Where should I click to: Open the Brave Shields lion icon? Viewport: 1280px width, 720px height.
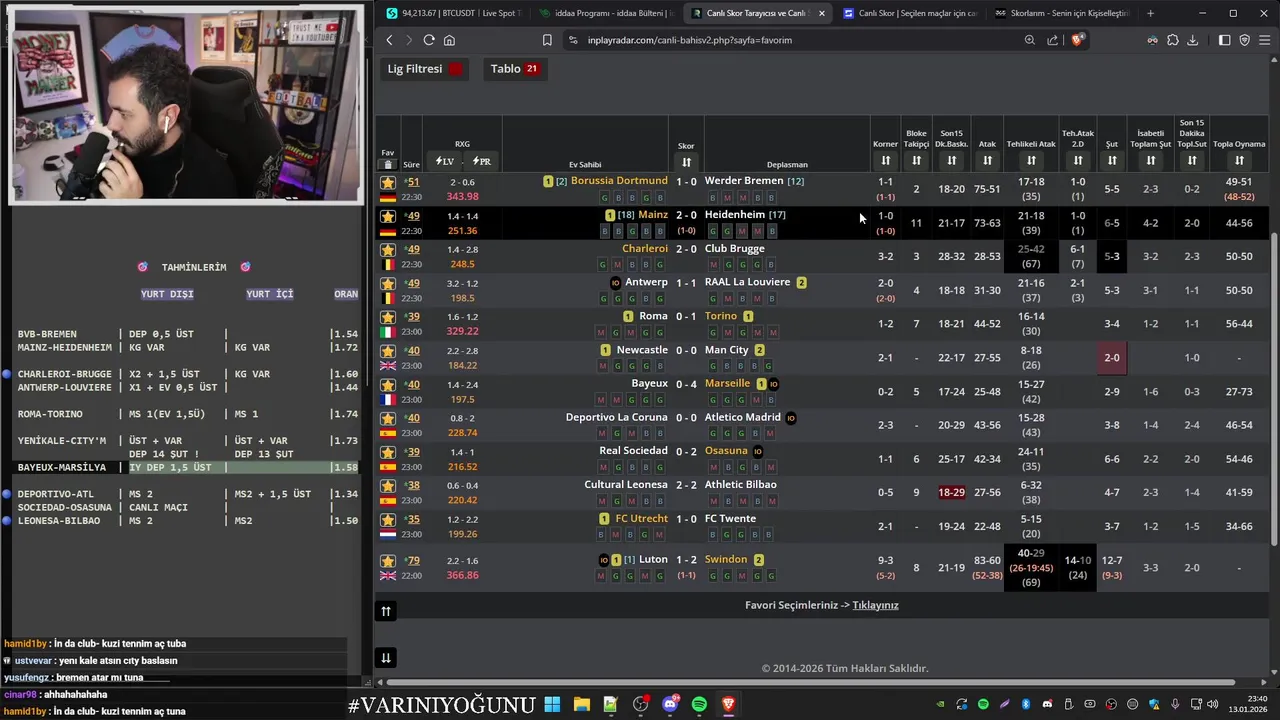click(x=1077, y=40)
